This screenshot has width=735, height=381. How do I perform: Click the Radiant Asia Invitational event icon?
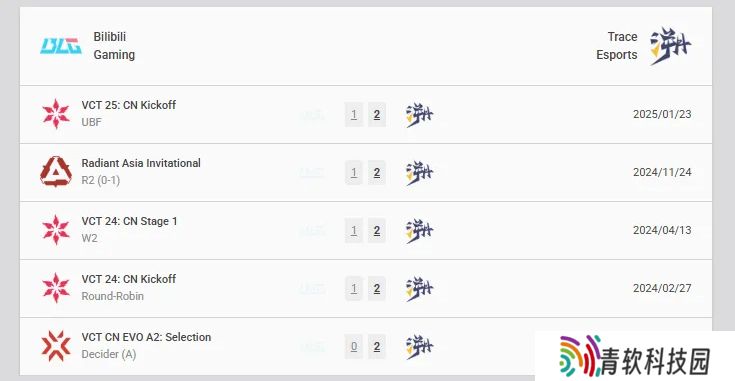[56, 172]
